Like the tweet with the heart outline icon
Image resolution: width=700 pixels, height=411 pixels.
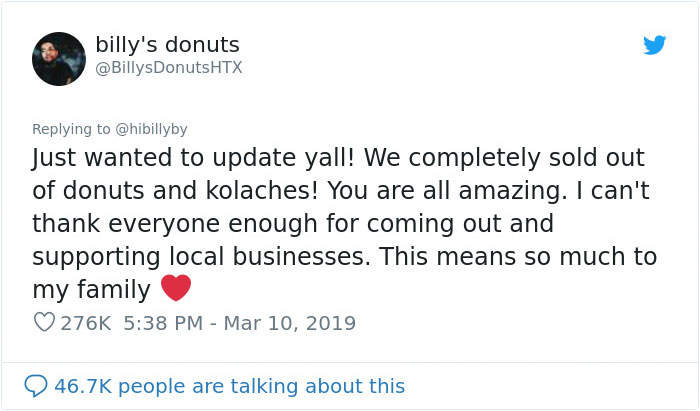coord(44,323)
